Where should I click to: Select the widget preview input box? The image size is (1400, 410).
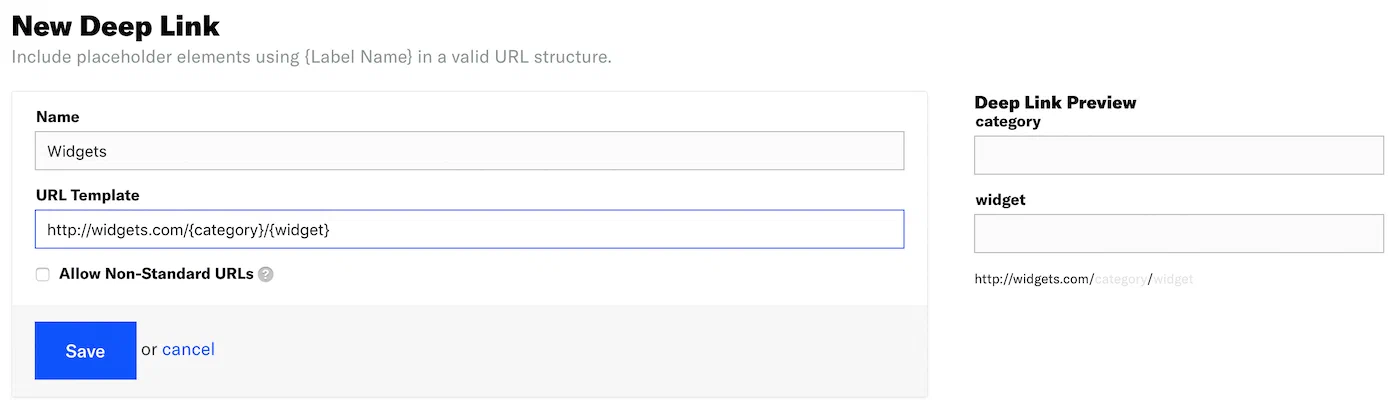[x=1179, y=233]
